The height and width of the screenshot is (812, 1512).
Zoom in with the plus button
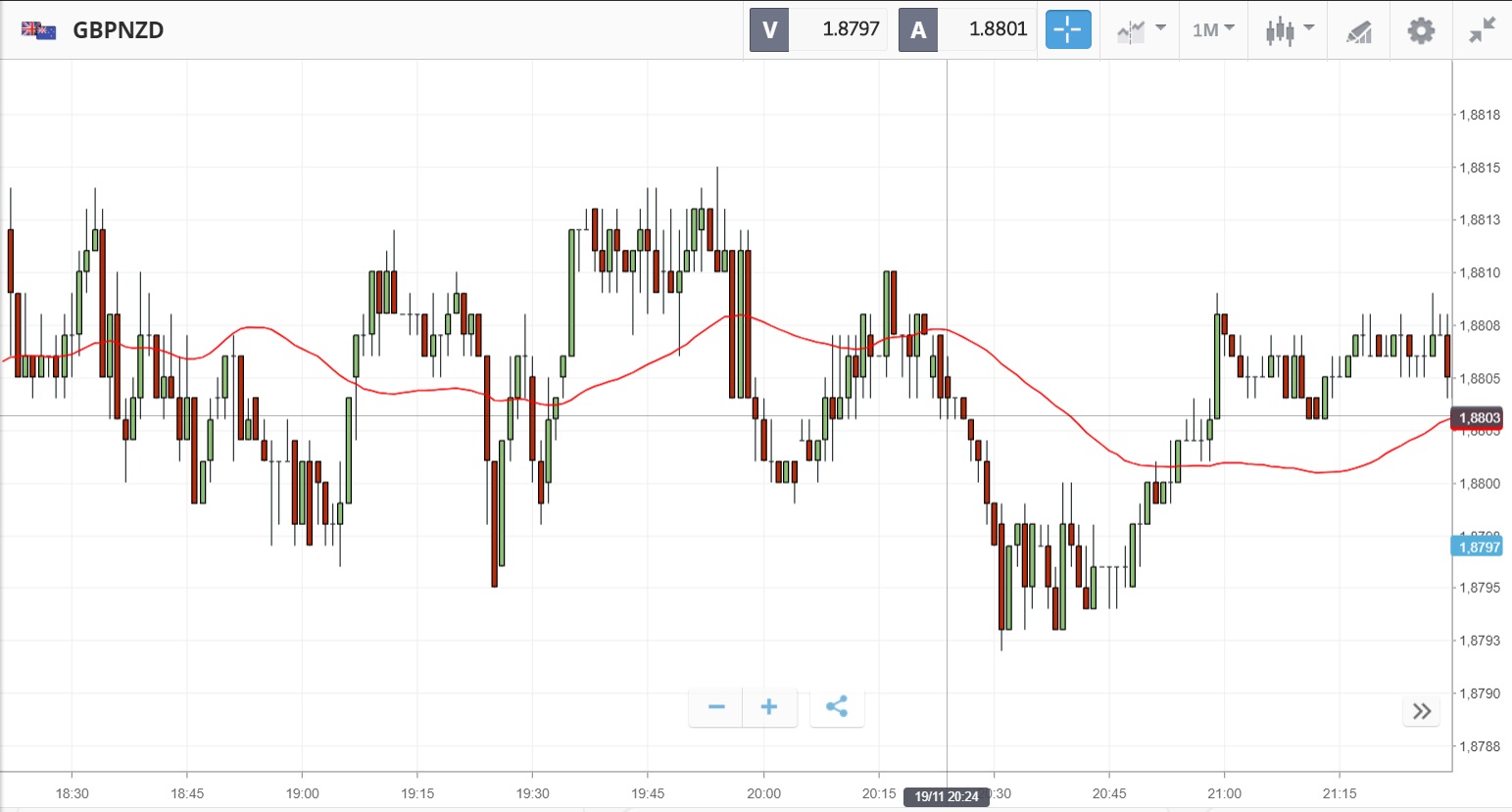(769, 707)
